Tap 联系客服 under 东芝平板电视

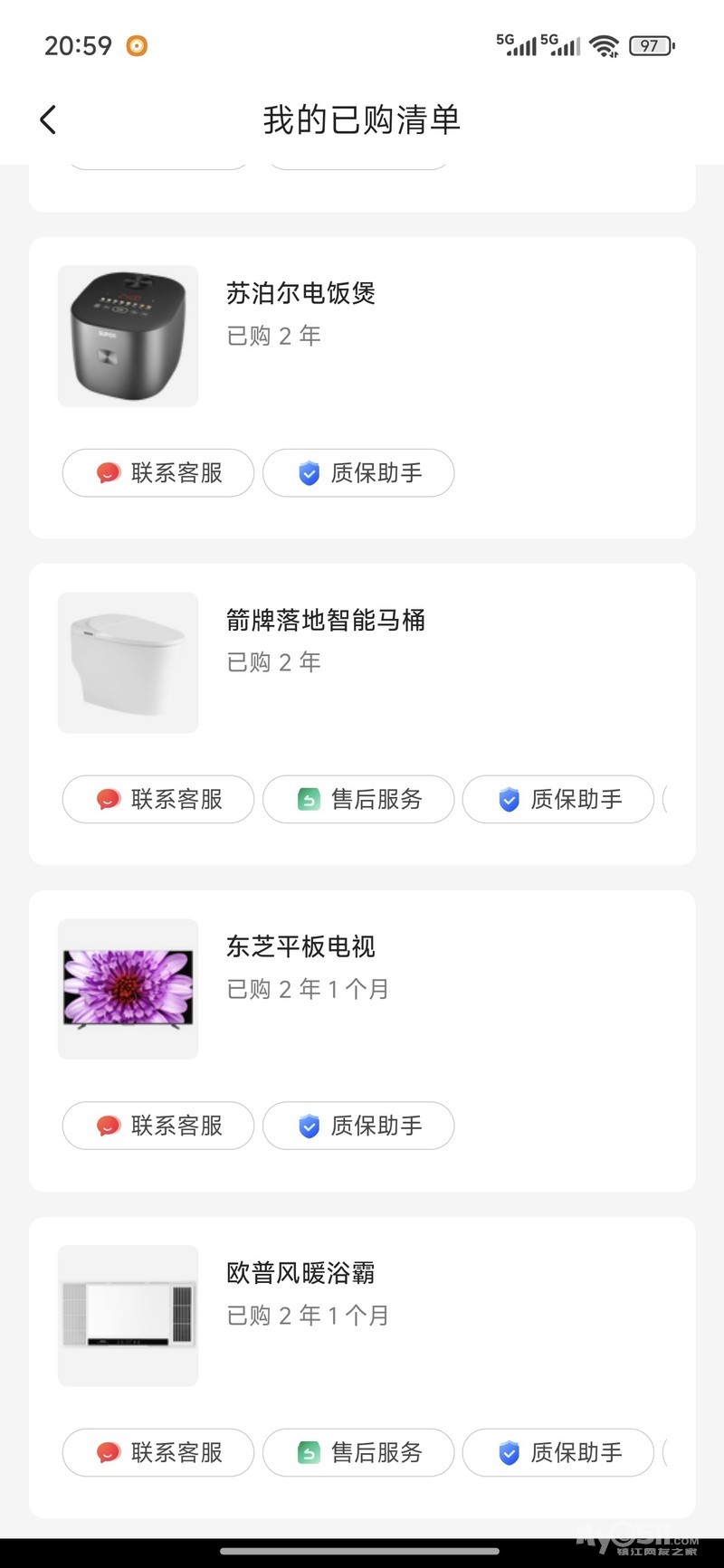click(158, 1126)
